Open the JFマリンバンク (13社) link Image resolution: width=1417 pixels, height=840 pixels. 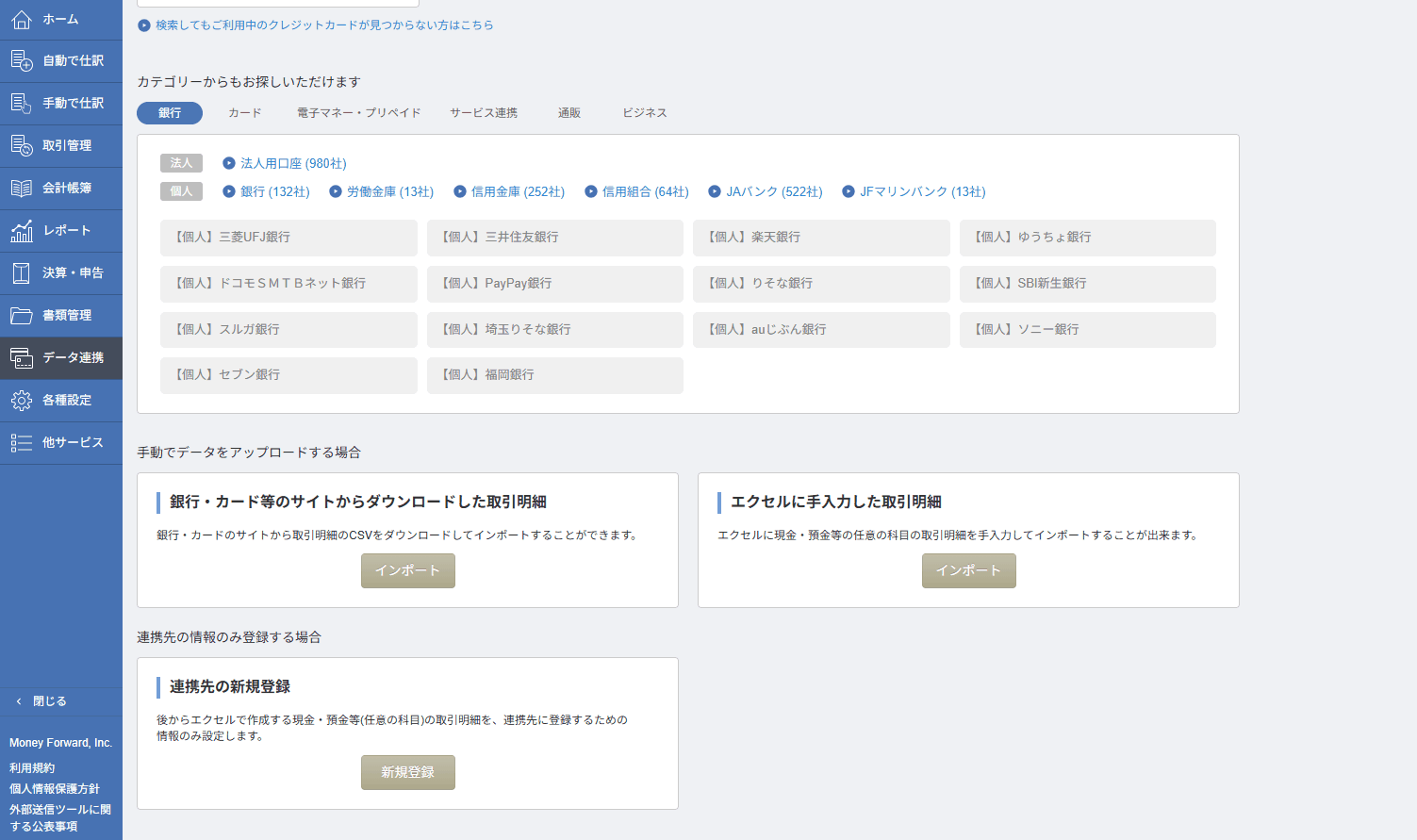(923, 191)
